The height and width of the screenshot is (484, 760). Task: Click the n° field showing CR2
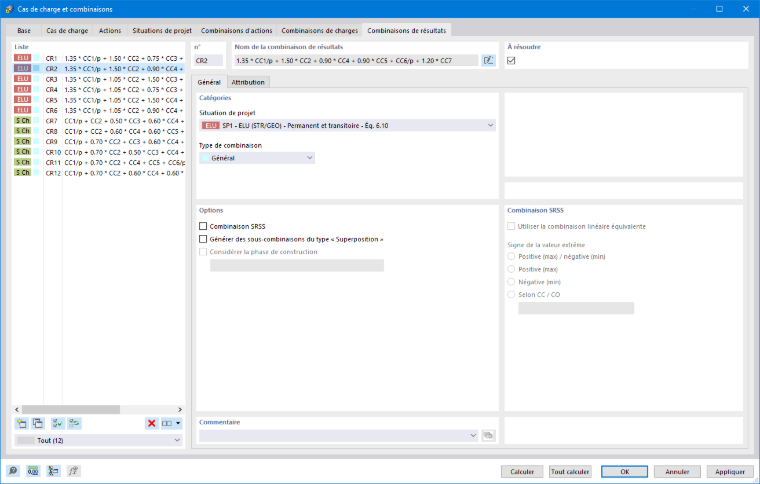208,61
